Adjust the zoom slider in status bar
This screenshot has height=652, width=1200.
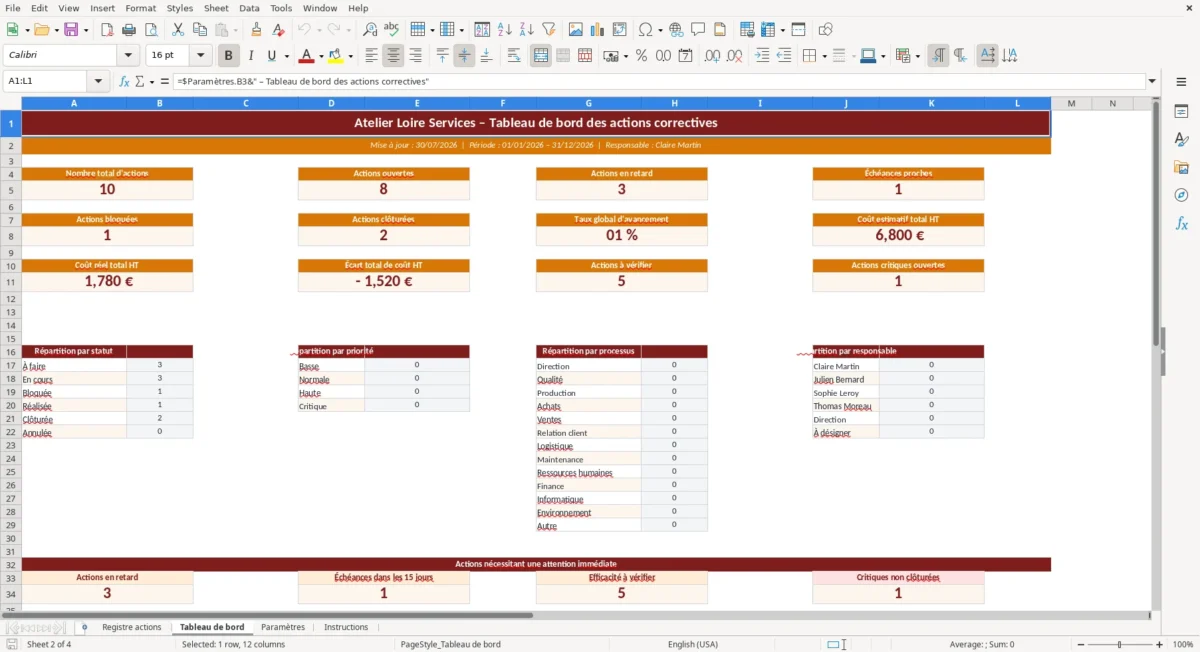[x=1119, y=645]
